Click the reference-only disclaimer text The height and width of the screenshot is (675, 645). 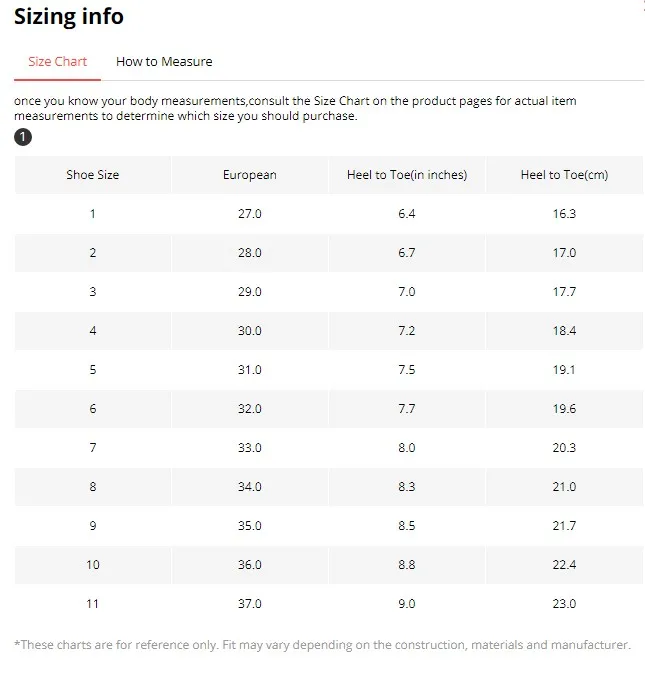click(x=322, y=644)
